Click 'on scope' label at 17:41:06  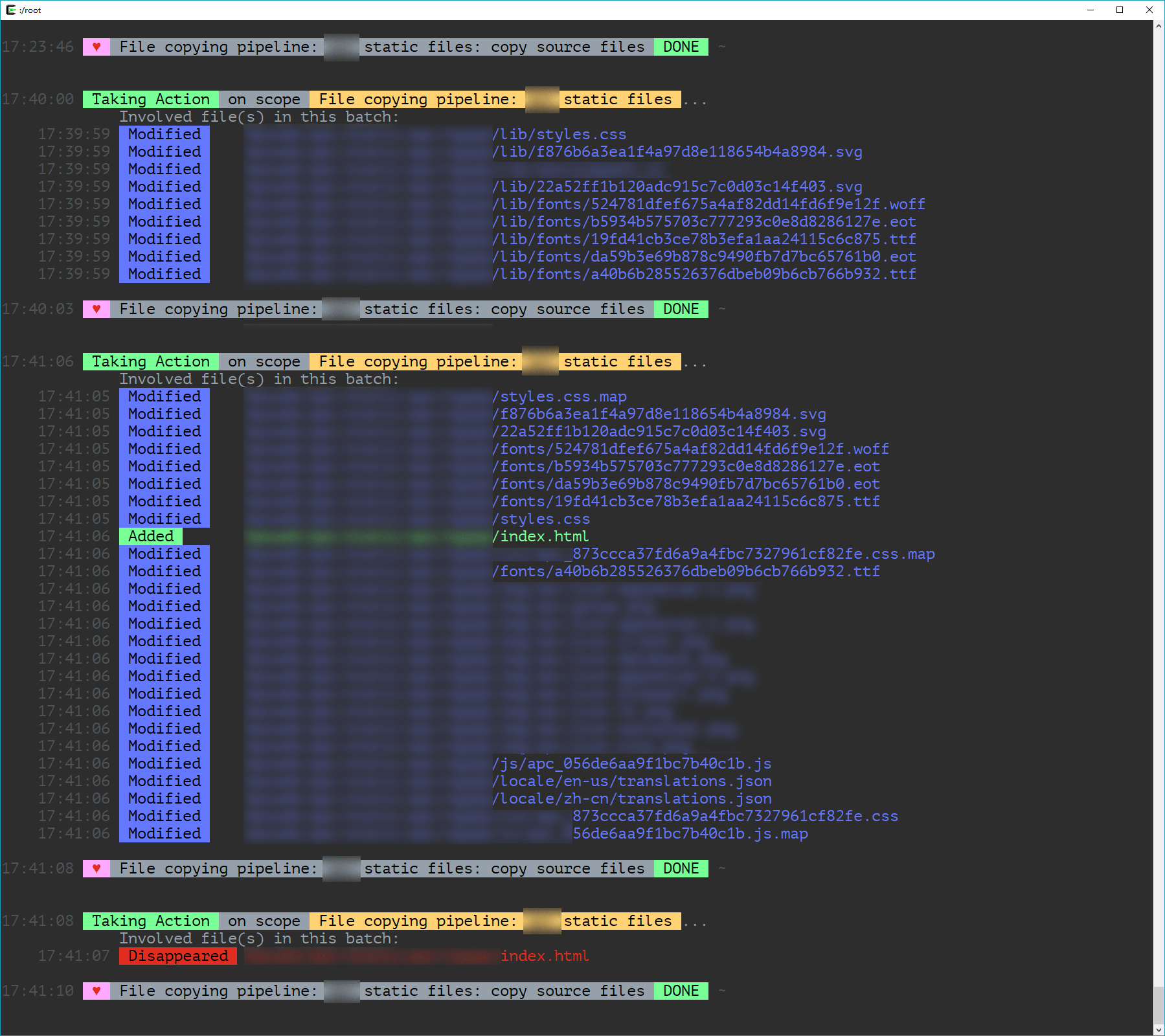(x=264, y=361)
